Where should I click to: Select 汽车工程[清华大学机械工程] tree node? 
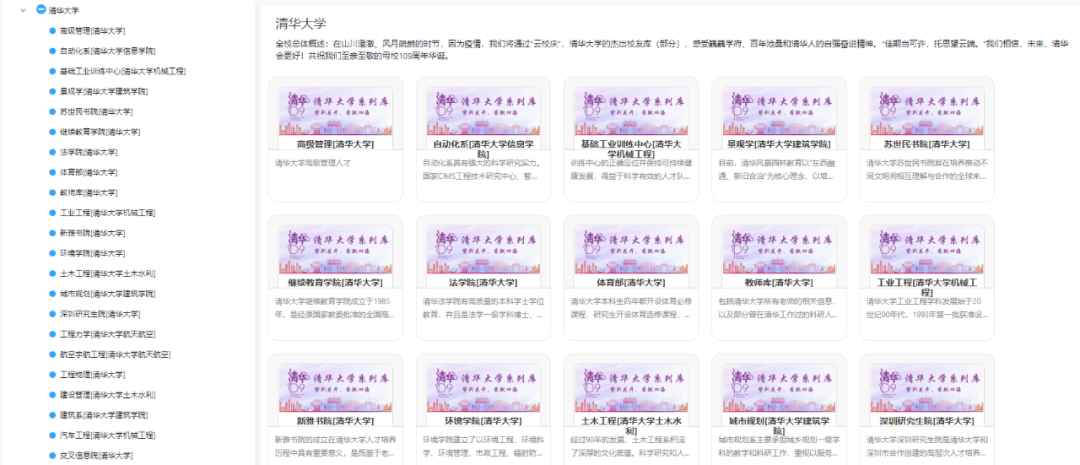pyautogui.click(x=107, y=436)
